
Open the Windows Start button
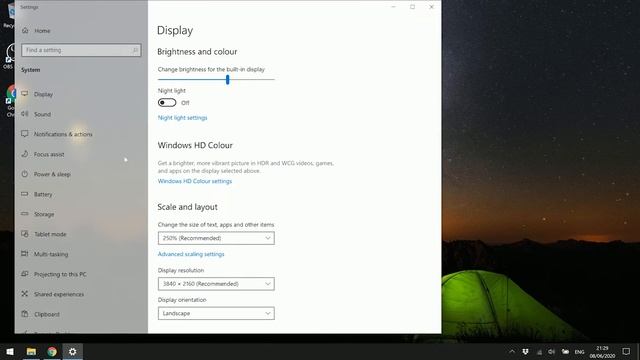10,351
